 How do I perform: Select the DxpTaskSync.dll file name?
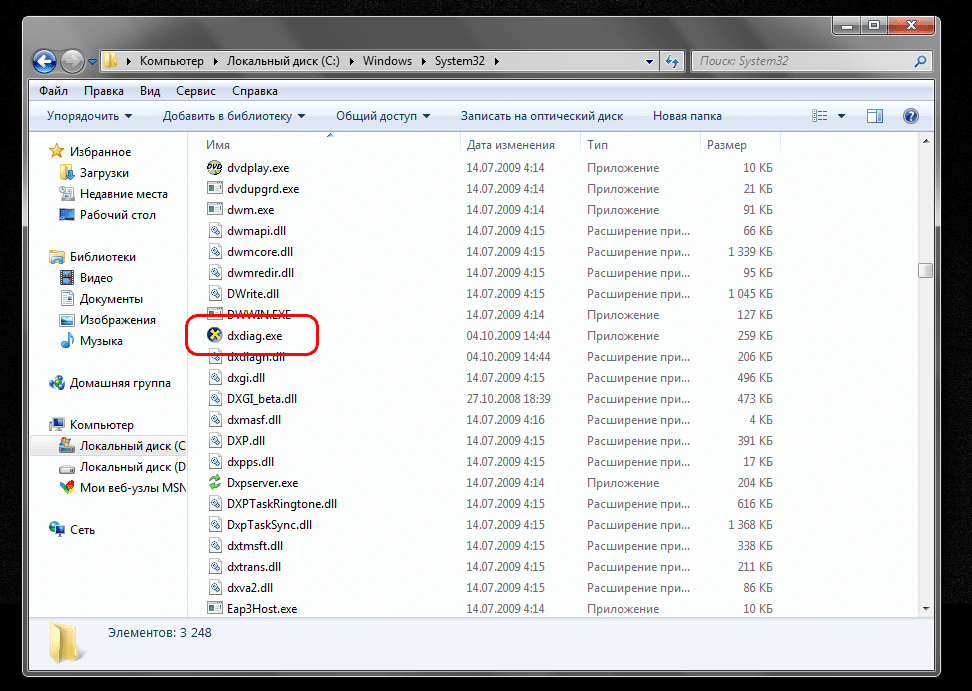pyautogui.click(x=269, y=525)
